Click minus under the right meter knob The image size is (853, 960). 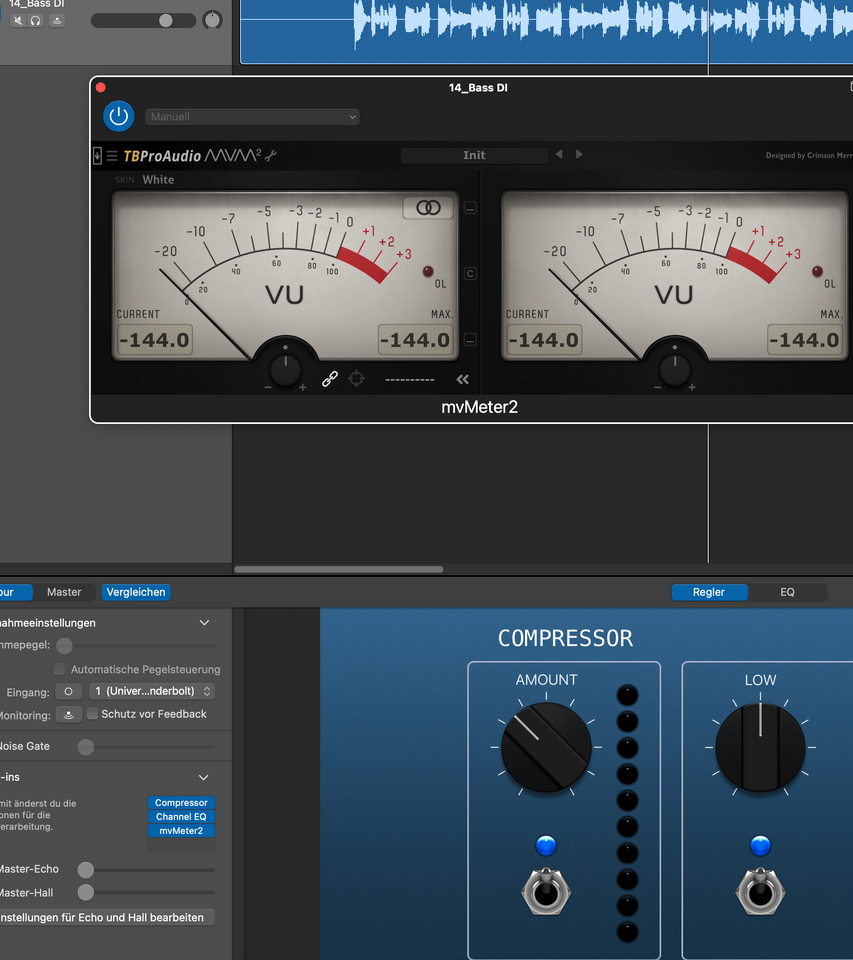click(x=657, y=388)
